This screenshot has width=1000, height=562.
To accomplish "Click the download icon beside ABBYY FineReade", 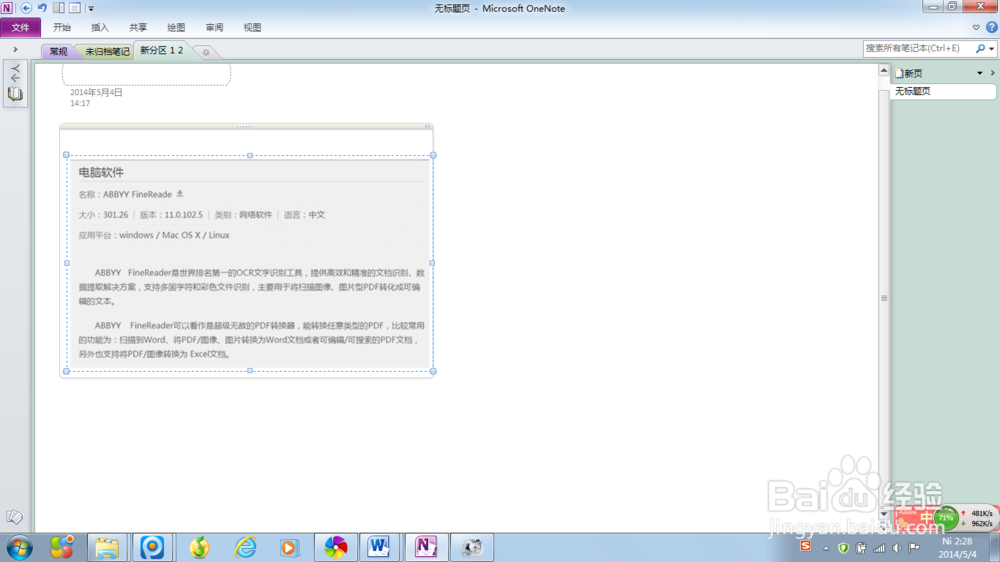I will [x=180, y=193].
